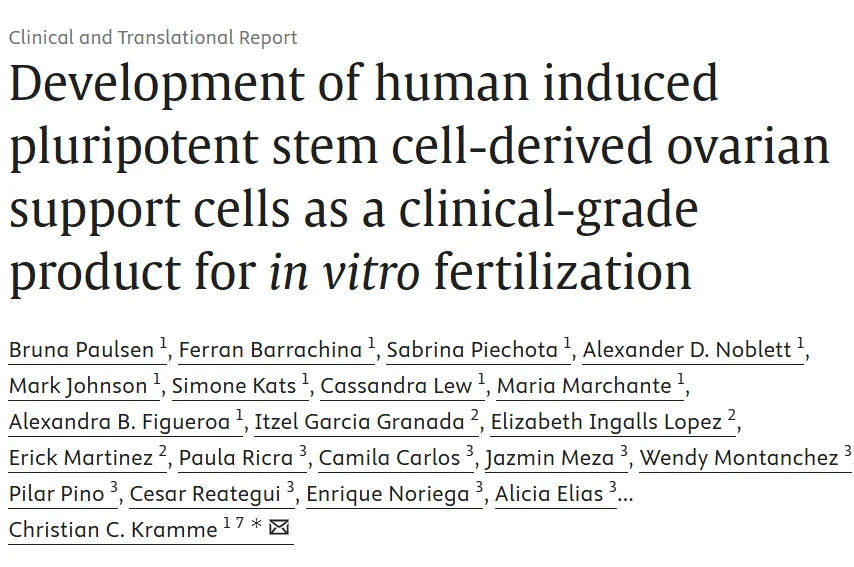Viewport: 854px width, 567px height.
Task: Open Alexander D. Noblett author details
Action: (x=687, y=350)
